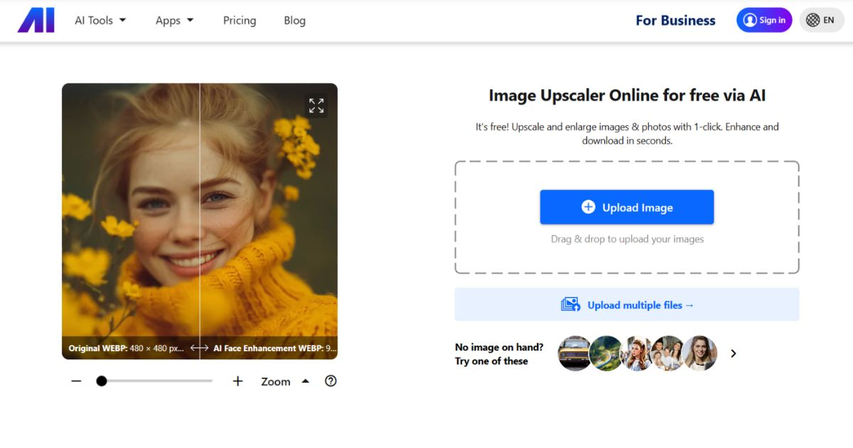Change language with the EN selector
This screenshot has width=853, height=448.
point(821,20)
